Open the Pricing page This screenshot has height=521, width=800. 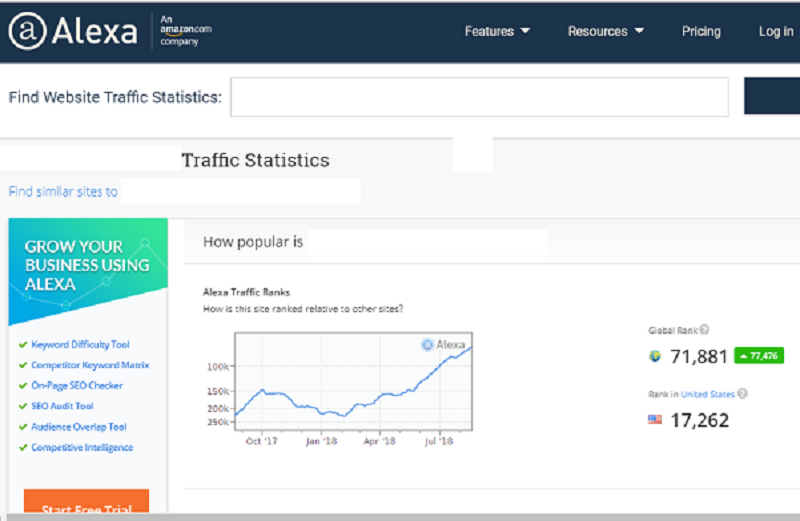[x=701, y=31]
